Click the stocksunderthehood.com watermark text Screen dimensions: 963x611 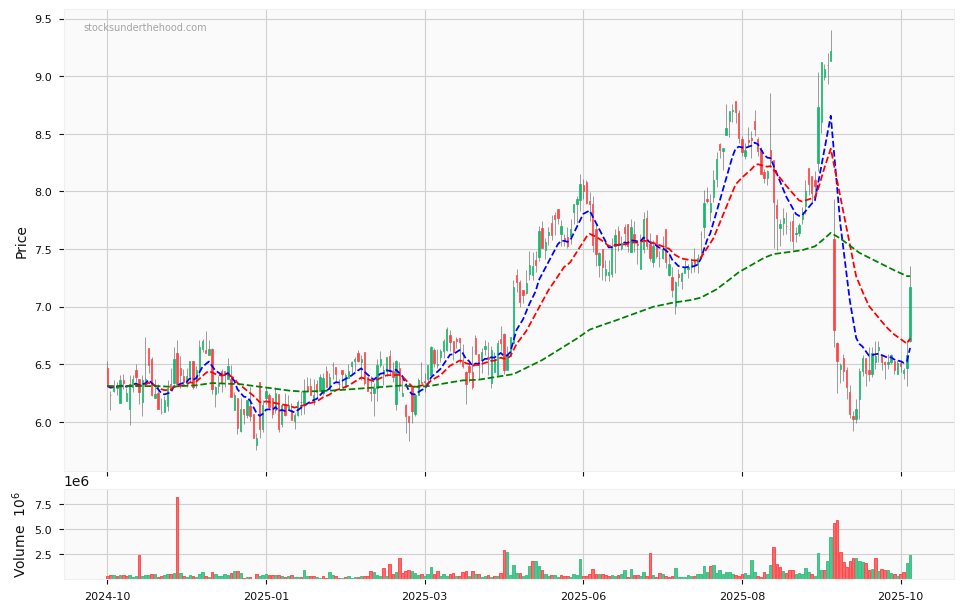tap(145, 28)
